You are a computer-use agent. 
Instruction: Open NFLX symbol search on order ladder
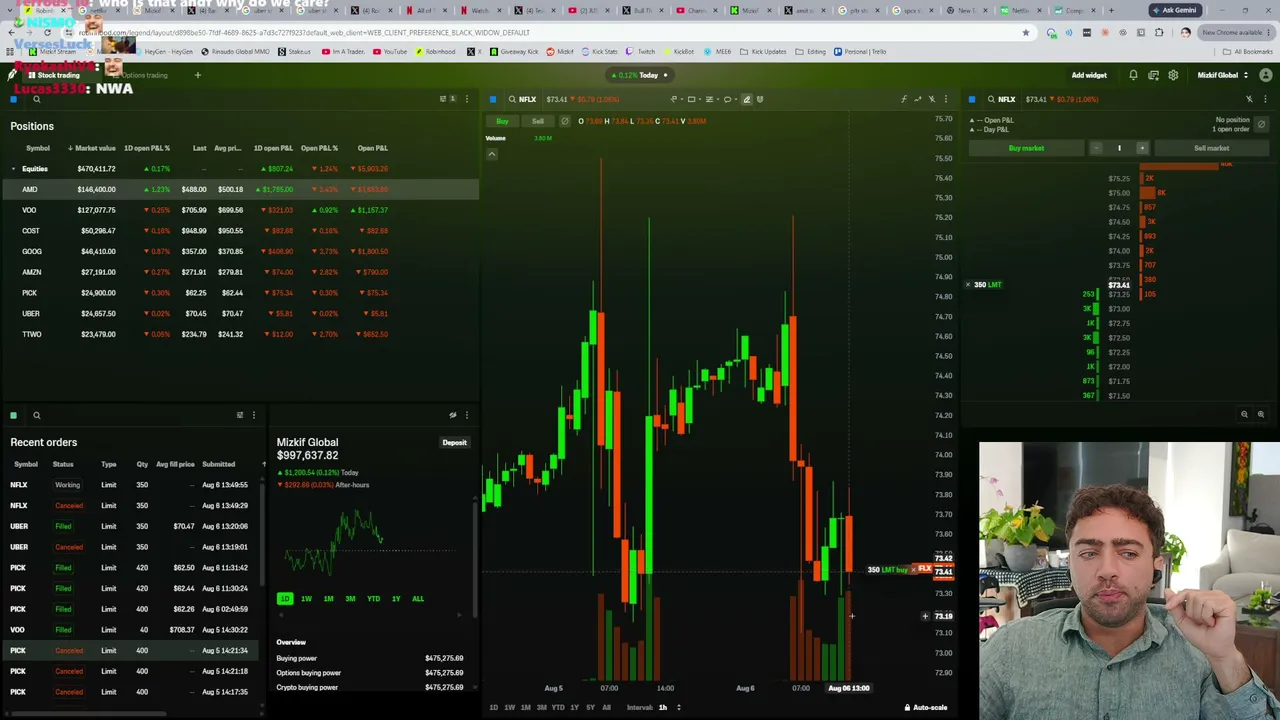(x=1000, y=99)
